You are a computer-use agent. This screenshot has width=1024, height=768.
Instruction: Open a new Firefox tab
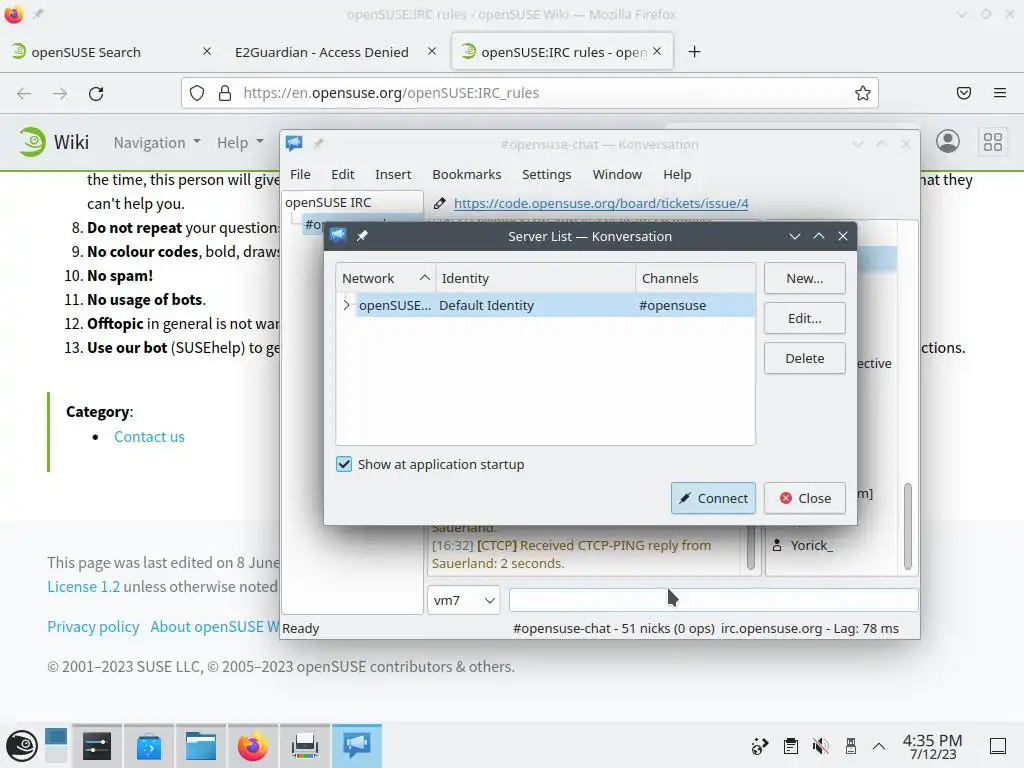tap(694, 52)
